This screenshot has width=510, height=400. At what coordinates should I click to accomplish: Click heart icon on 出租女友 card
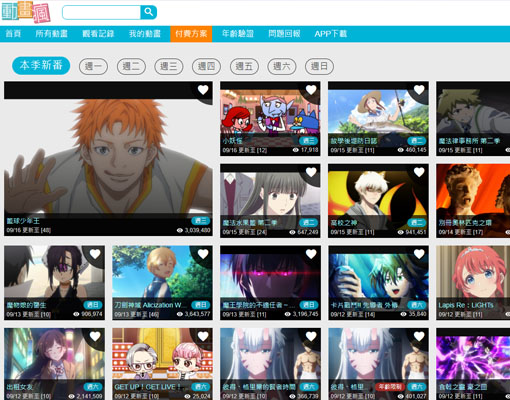click(95, 337)
